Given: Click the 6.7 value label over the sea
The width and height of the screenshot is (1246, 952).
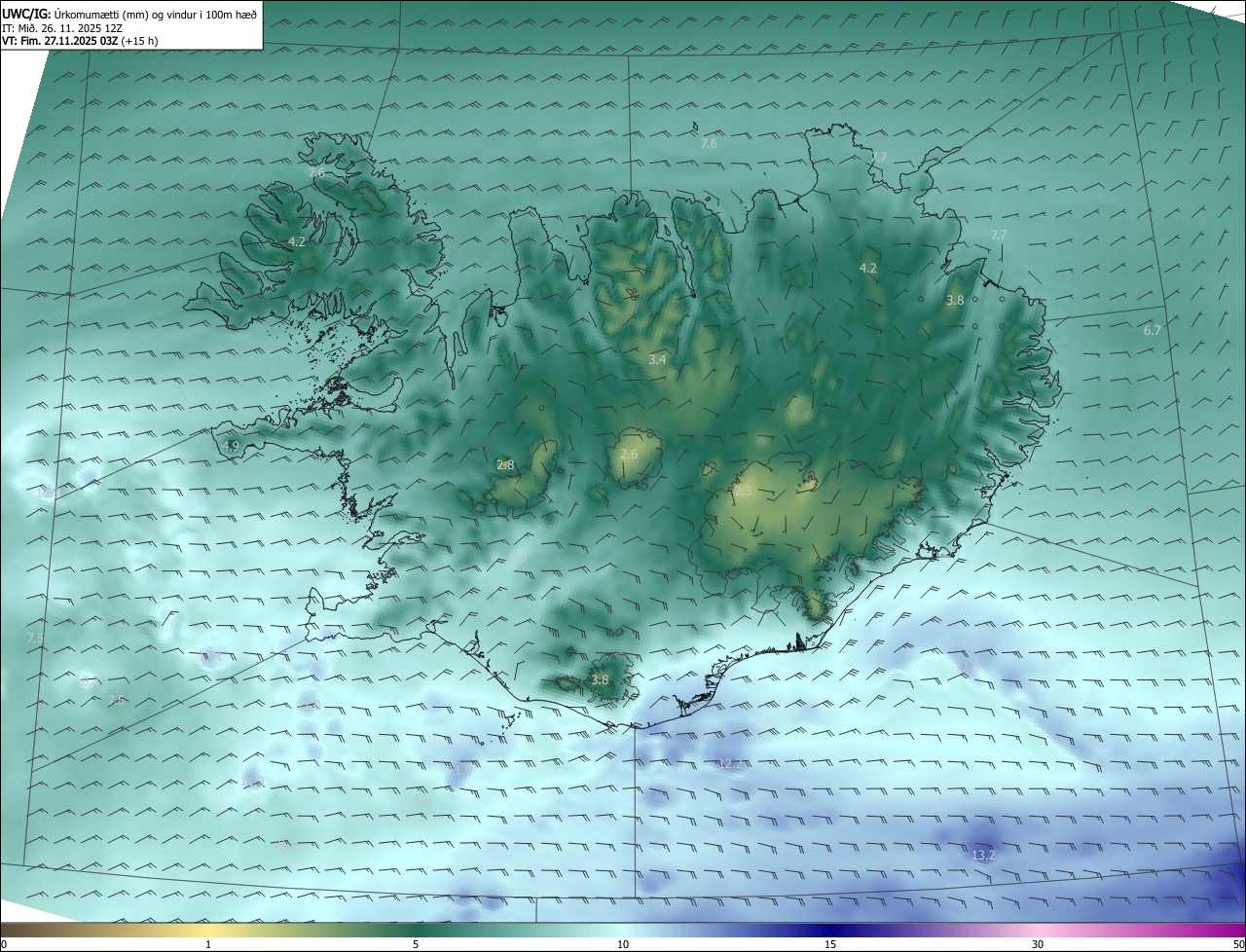Looking at the screenshot, I should (x=1153, y=331).
